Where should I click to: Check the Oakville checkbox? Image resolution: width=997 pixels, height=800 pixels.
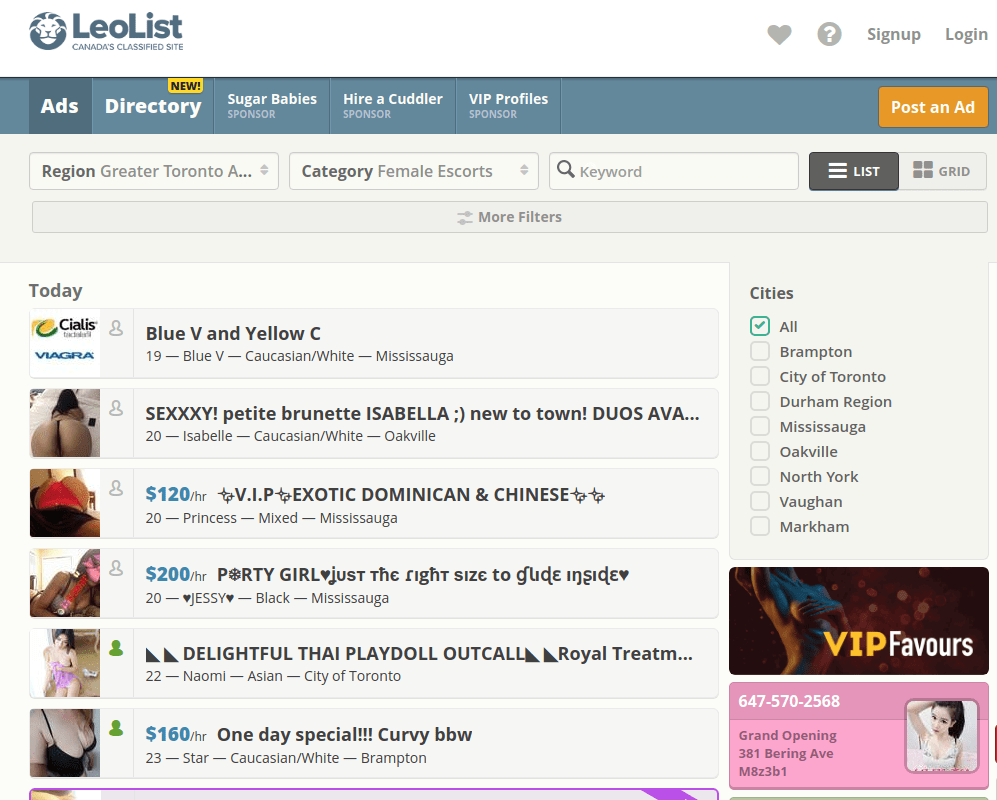(760, 451)
